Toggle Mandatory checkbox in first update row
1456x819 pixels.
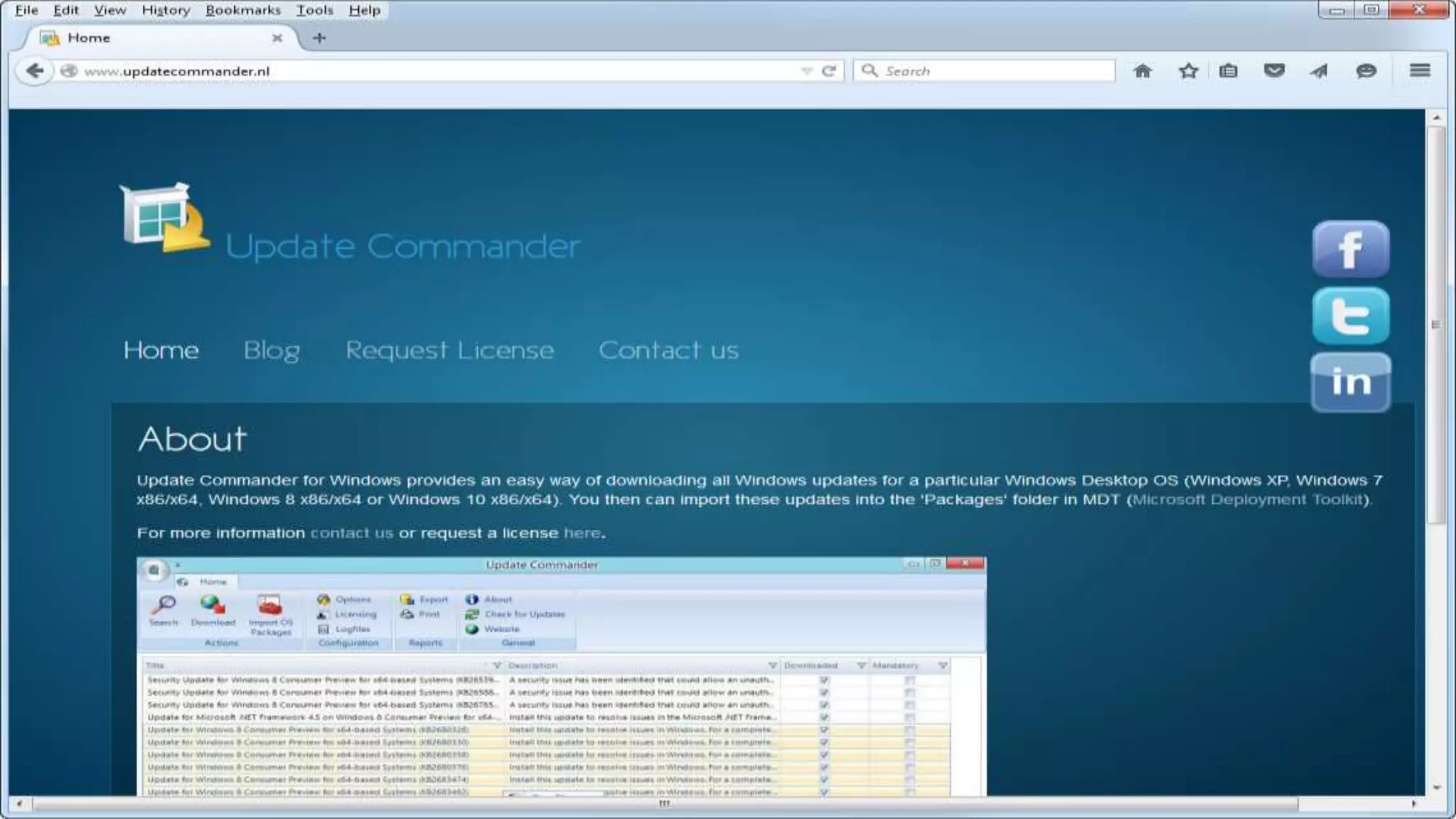[x=909, y=680]
